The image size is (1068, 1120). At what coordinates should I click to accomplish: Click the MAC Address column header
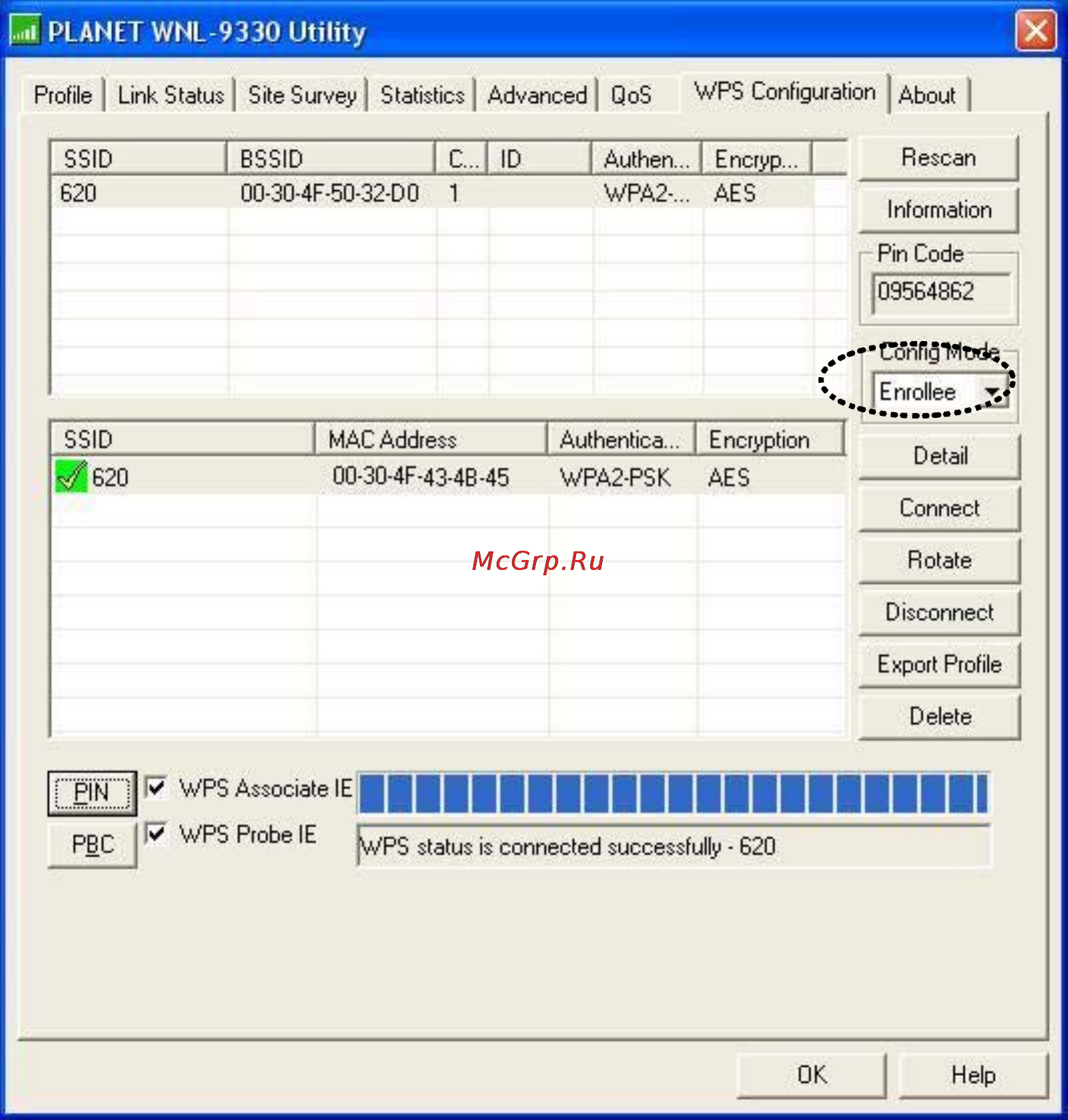(431, 439)
